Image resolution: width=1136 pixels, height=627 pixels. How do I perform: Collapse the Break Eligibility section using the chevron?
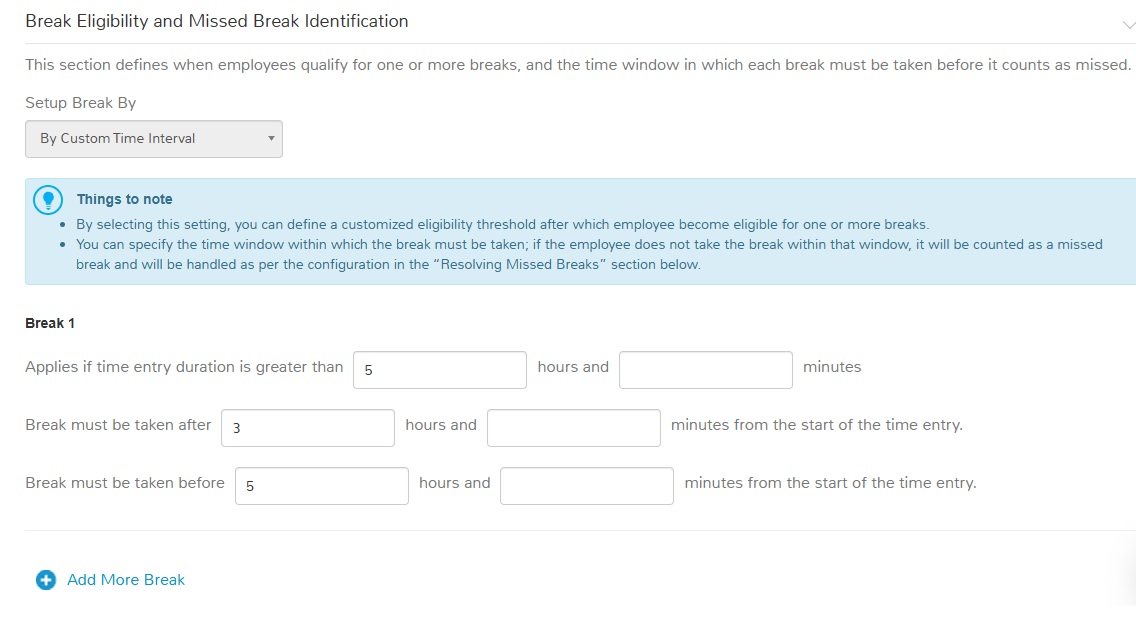(1128, 24)
